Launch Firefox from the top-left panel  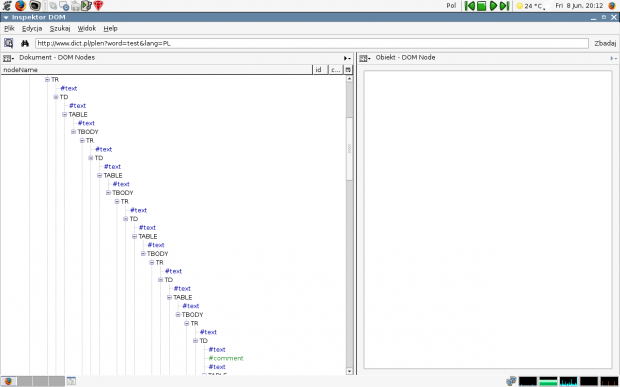tap(20, 6)
